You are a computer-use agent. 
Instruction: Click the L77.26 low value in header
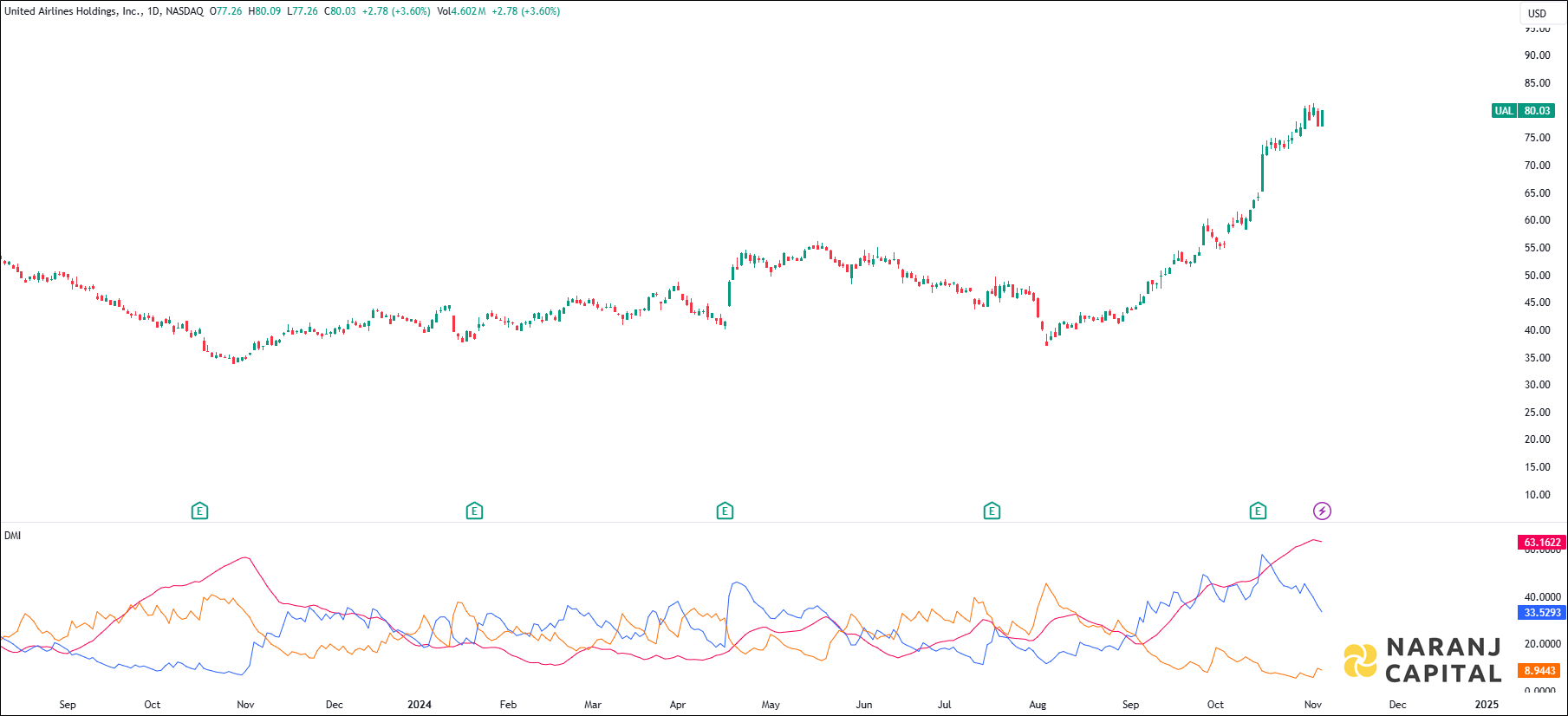(303, 11)
